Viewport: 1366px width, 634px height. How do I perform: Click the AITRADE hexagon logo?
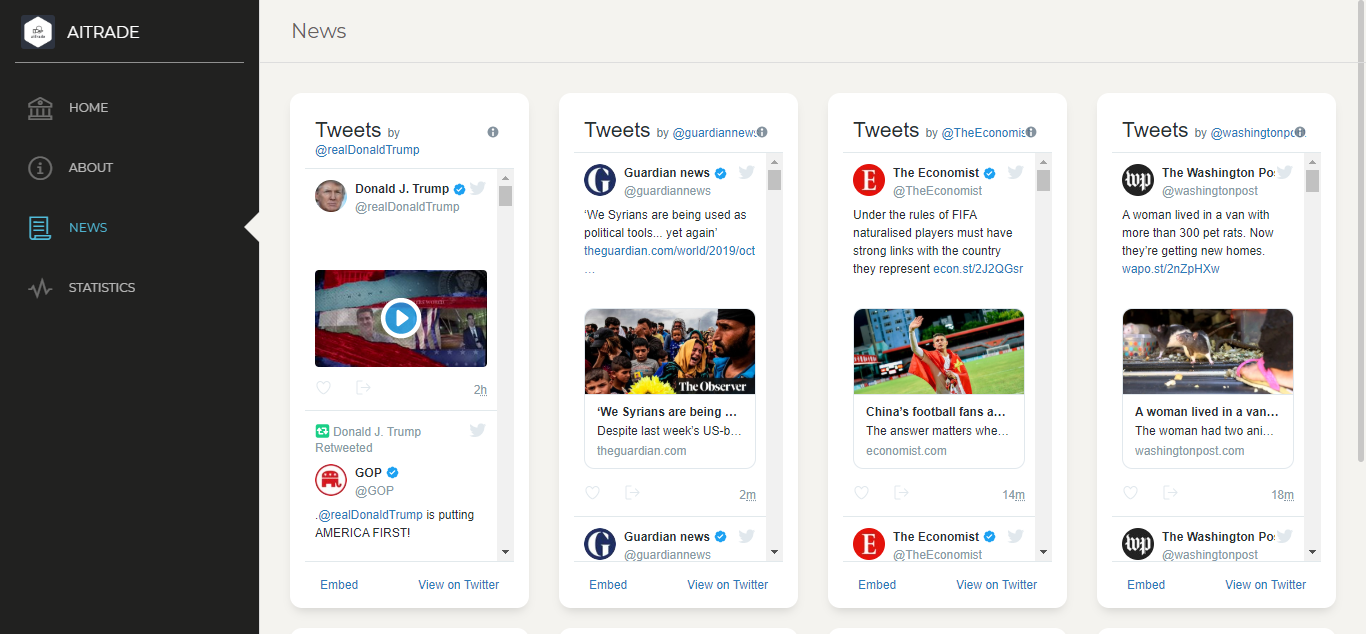[x=38, y=32]
